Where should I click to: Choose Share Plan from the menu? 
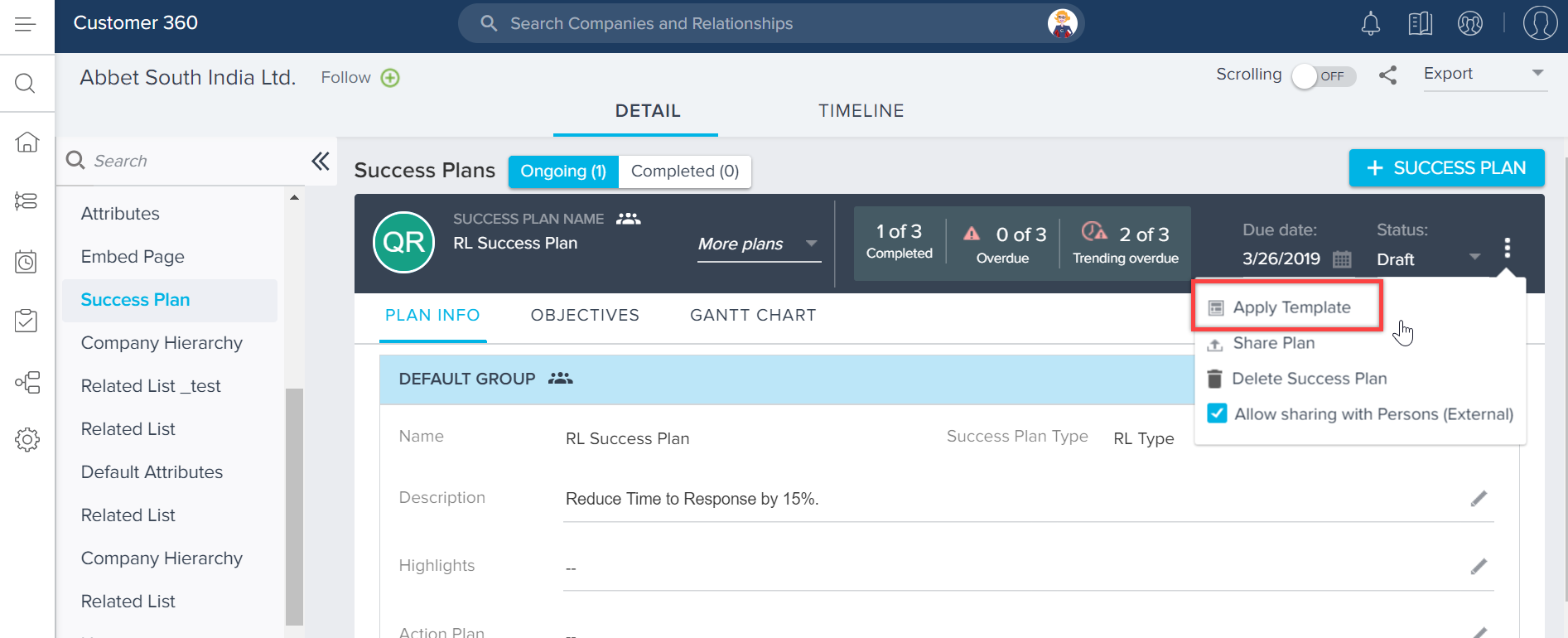pos(1274,343)
